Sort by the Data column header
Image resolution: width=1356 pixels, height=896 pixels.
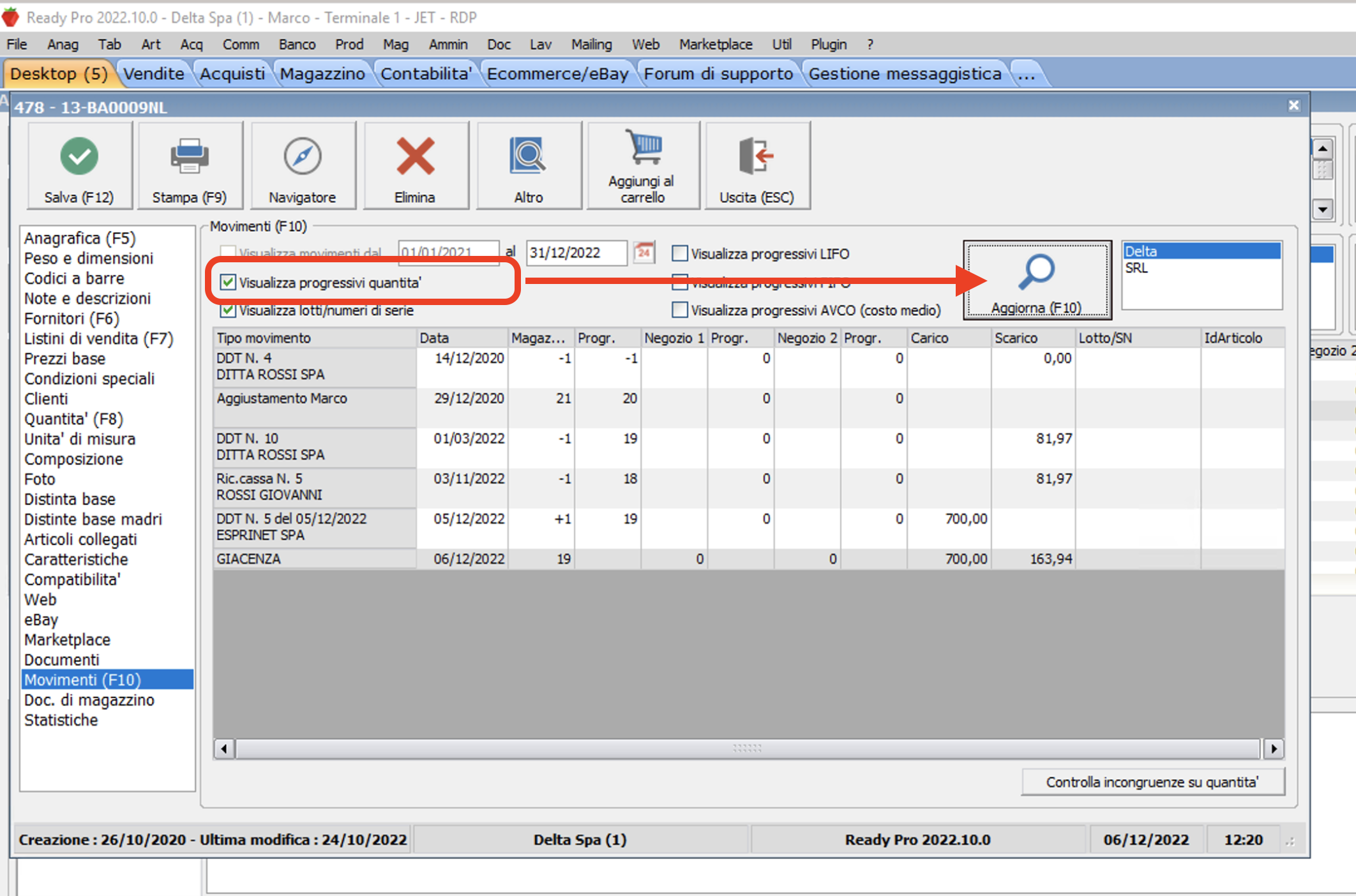pyautogui.click(x=462, y=338)
